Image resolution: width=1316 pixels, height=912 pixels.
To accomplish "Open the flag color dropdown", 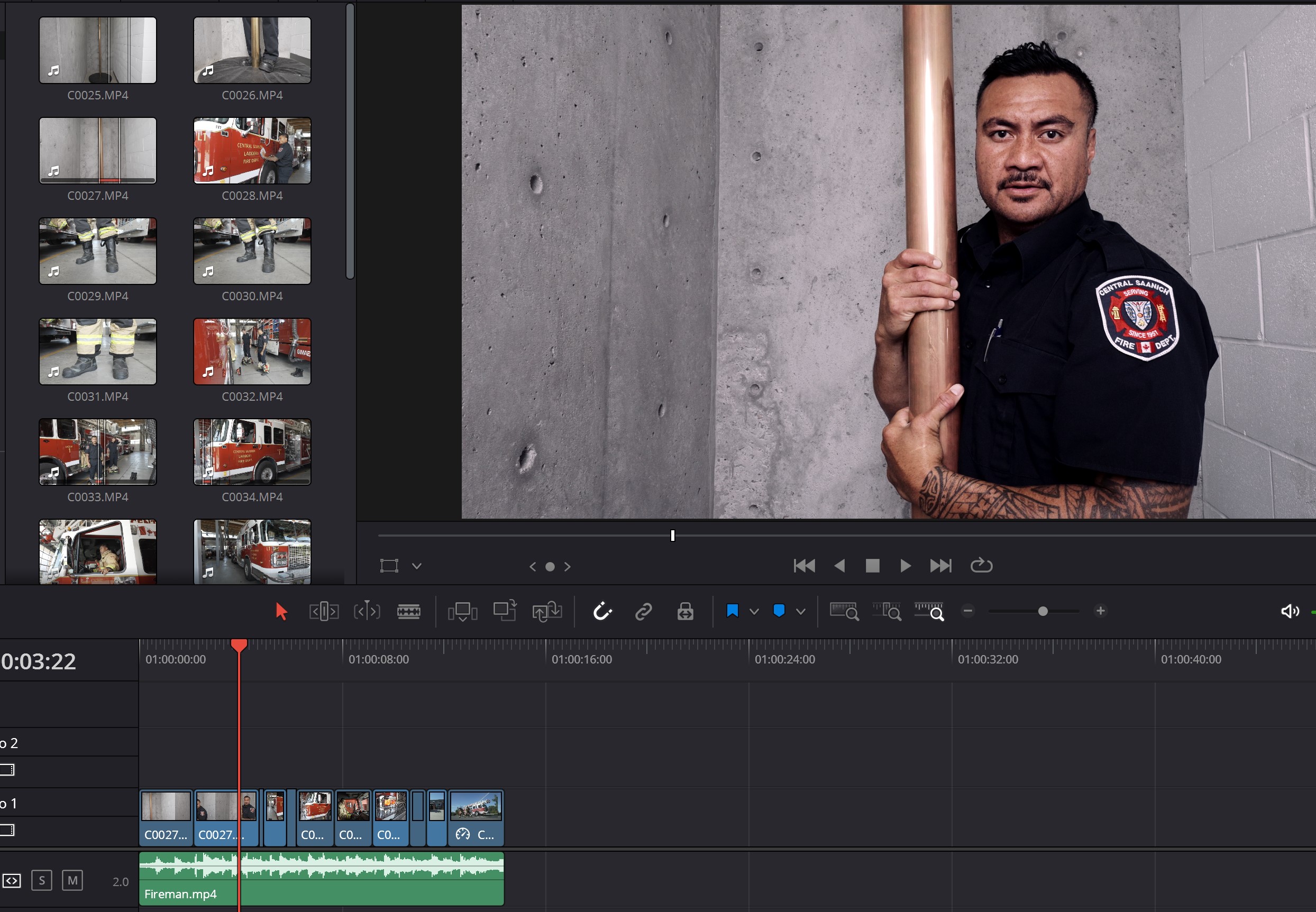I will click(x=754, y=611).
